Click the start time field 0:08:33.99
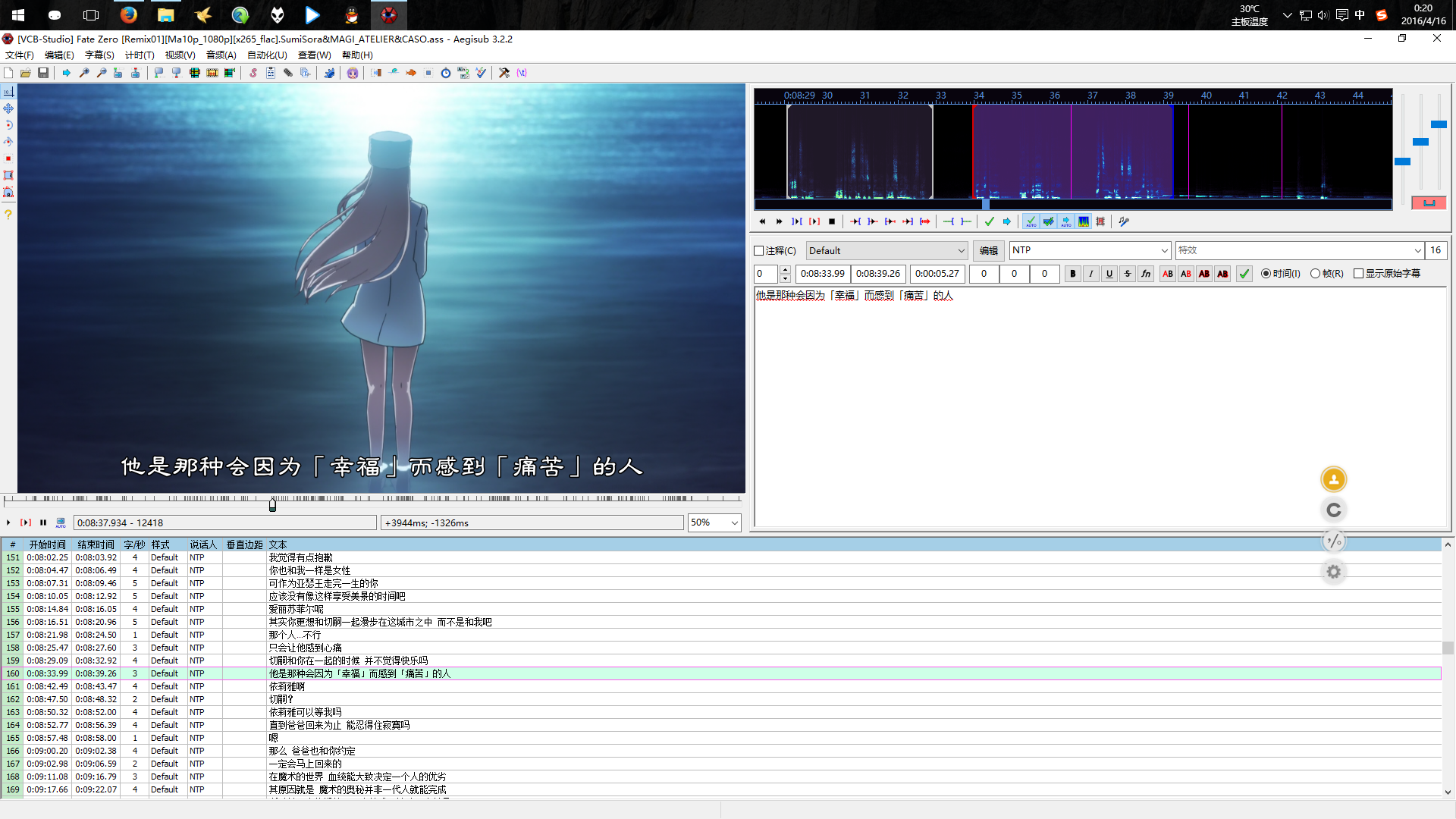 point(822,274)
